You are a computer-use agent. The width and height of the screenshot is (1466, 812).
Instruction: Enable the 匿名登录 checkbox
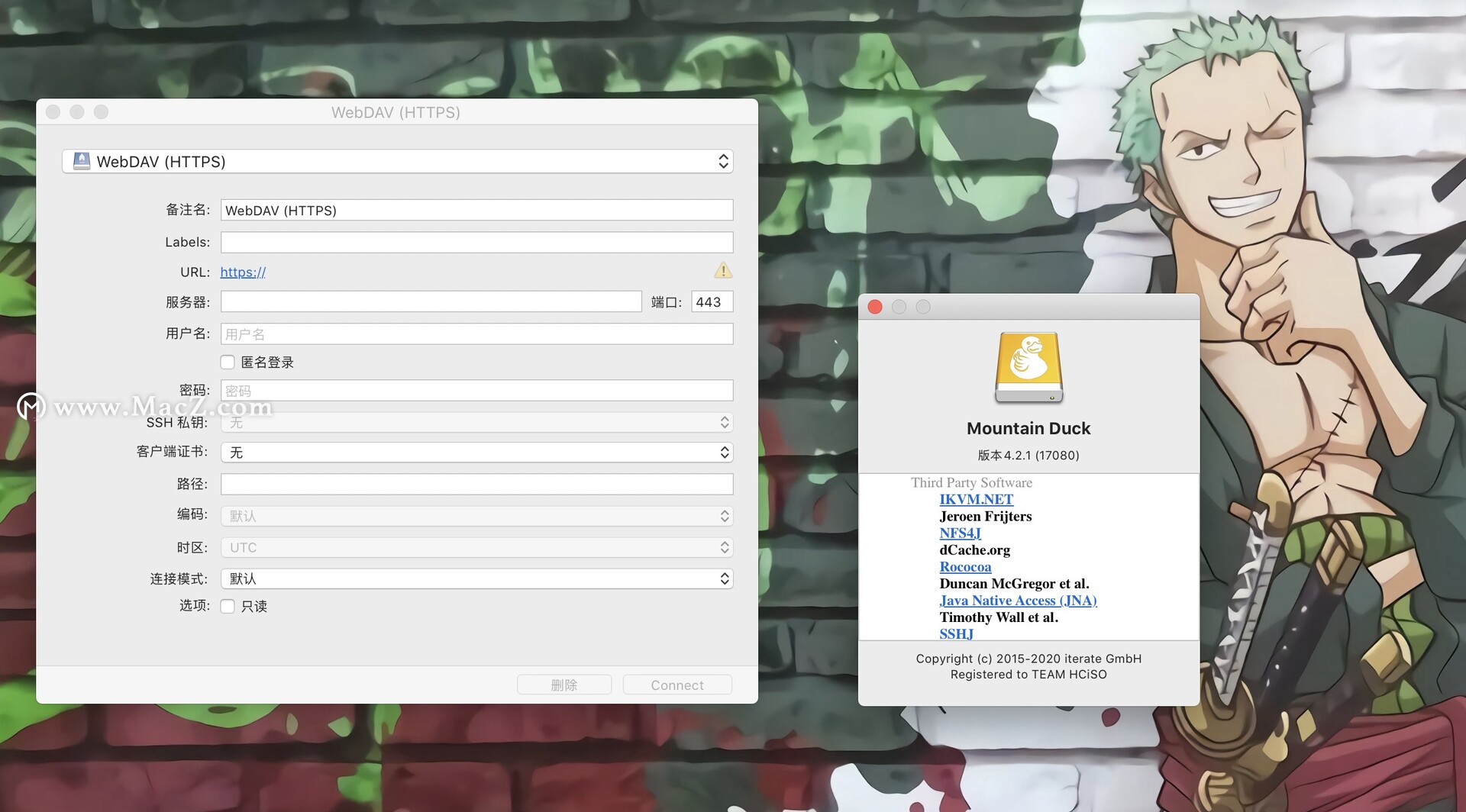[228, 362]
